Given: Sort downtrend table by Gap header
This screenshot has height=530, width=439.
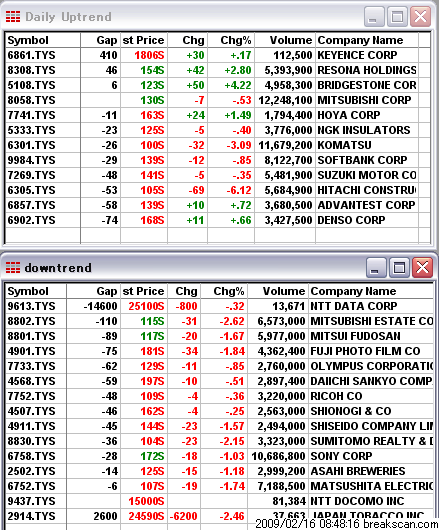Looking at the screenshot, I should pyautogui.click(x=93, y=291).
